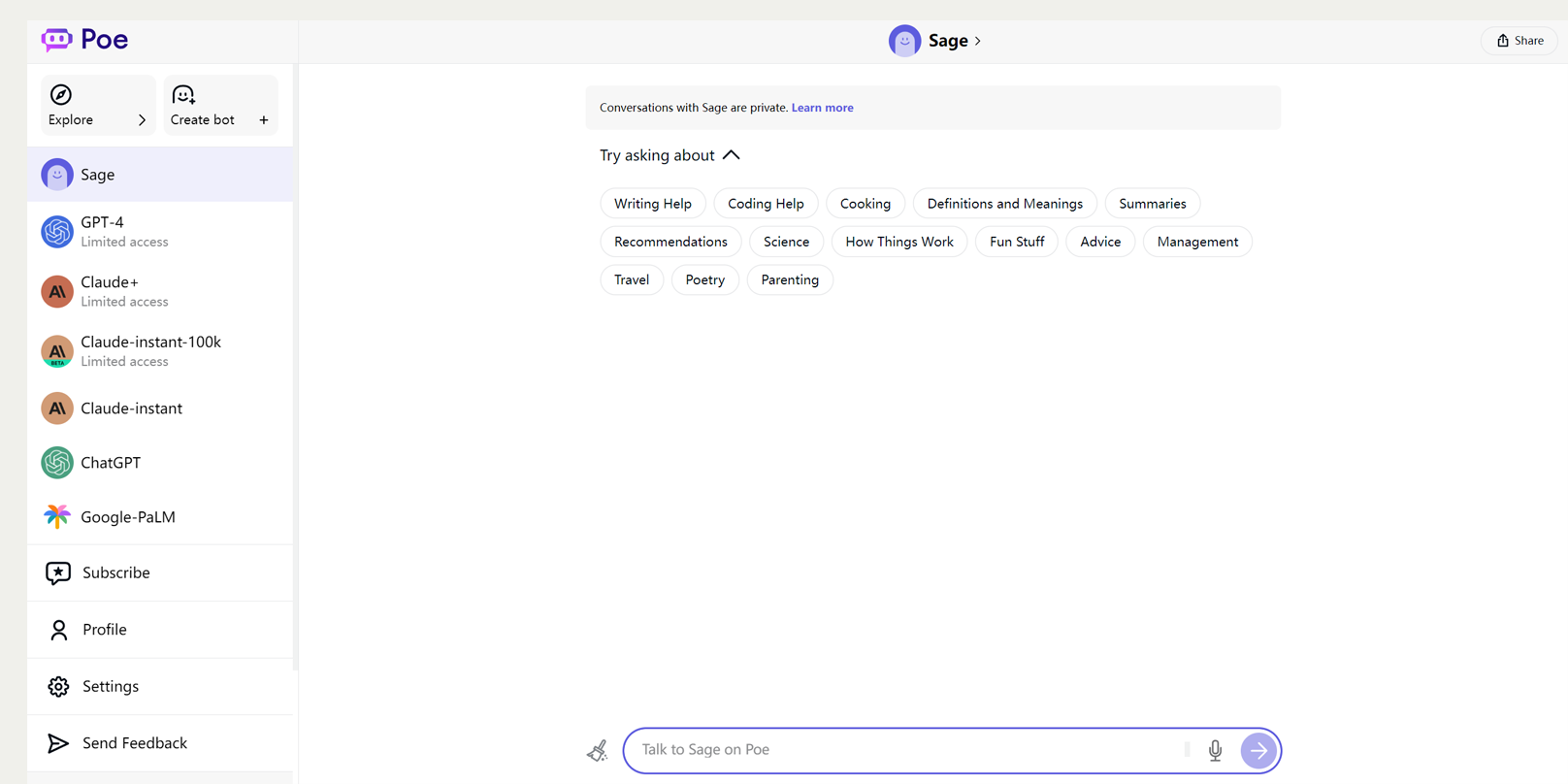The image size is (1568, 784).
Task: Click the Create bot robot icon
Action: click(x=183, y=94)
